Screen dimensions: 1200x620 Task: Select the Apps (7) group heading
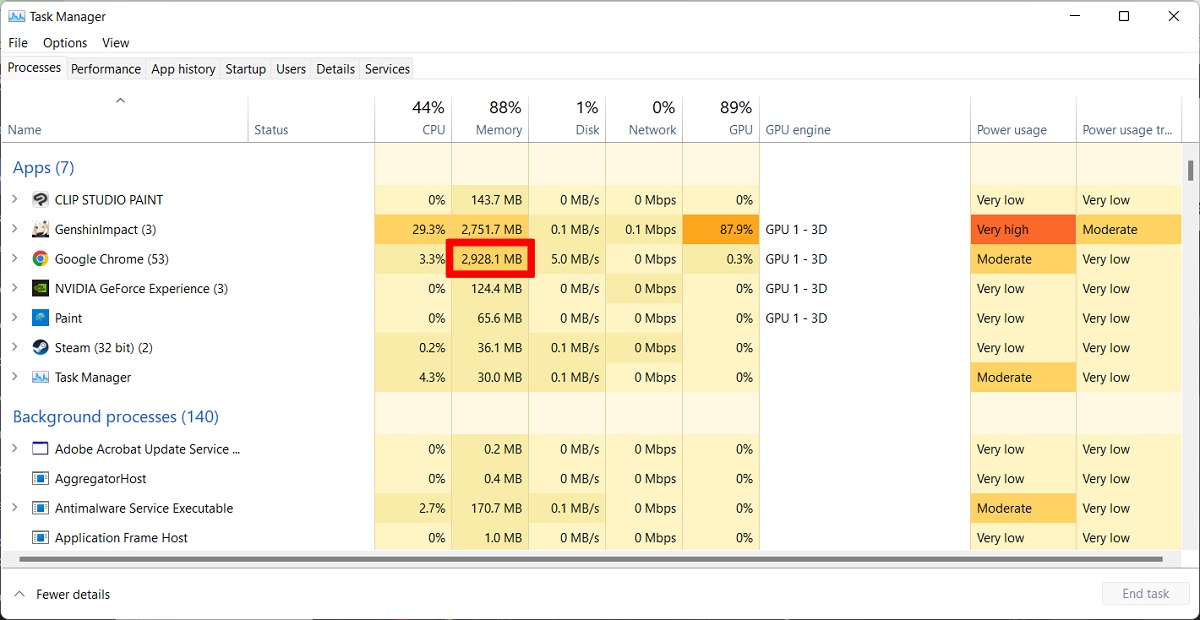tap(43, 168)
